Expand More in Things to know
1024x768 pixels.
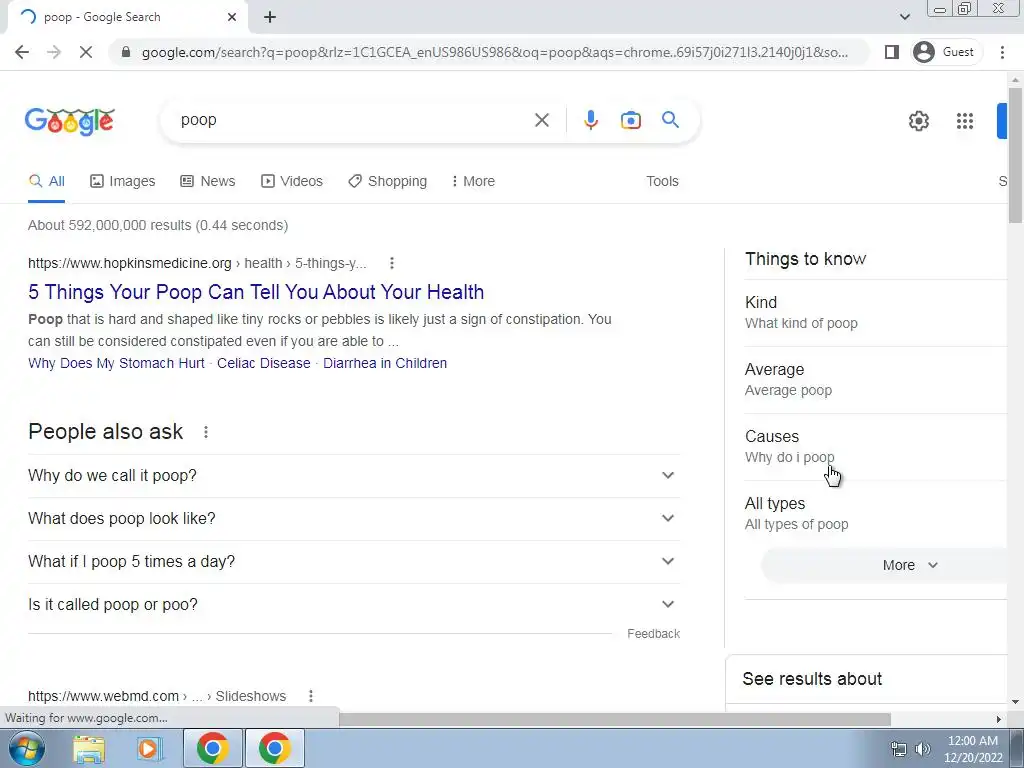click(885, 566)
